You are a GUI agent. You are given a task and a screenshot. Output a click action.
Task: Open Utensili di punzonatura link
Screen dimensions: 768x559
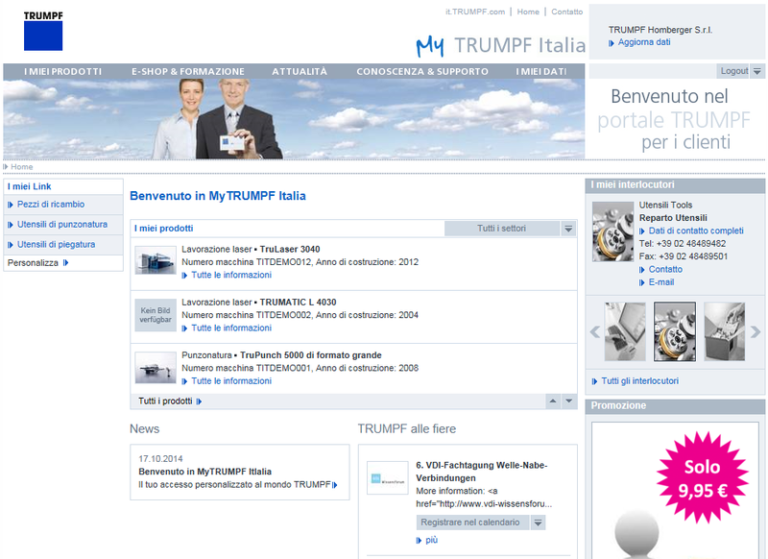[x=62, y=224]
